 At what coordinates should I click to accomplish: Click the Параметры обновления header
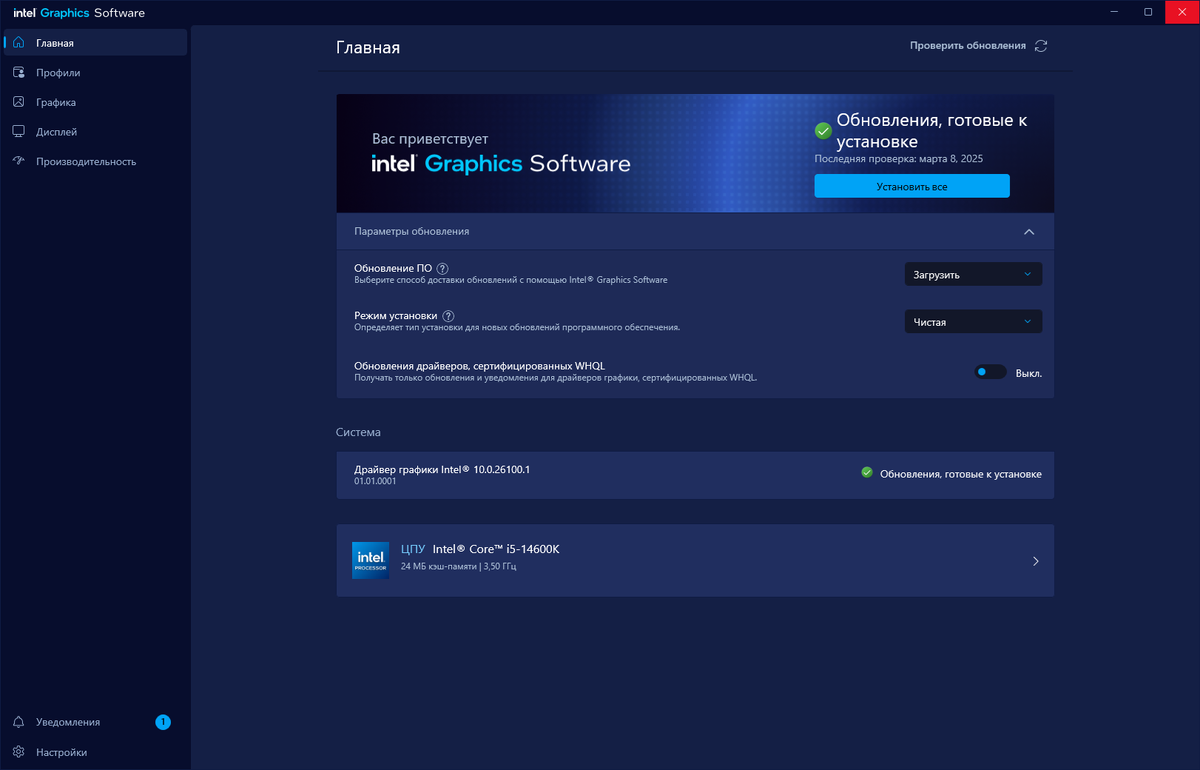point(695,231)
